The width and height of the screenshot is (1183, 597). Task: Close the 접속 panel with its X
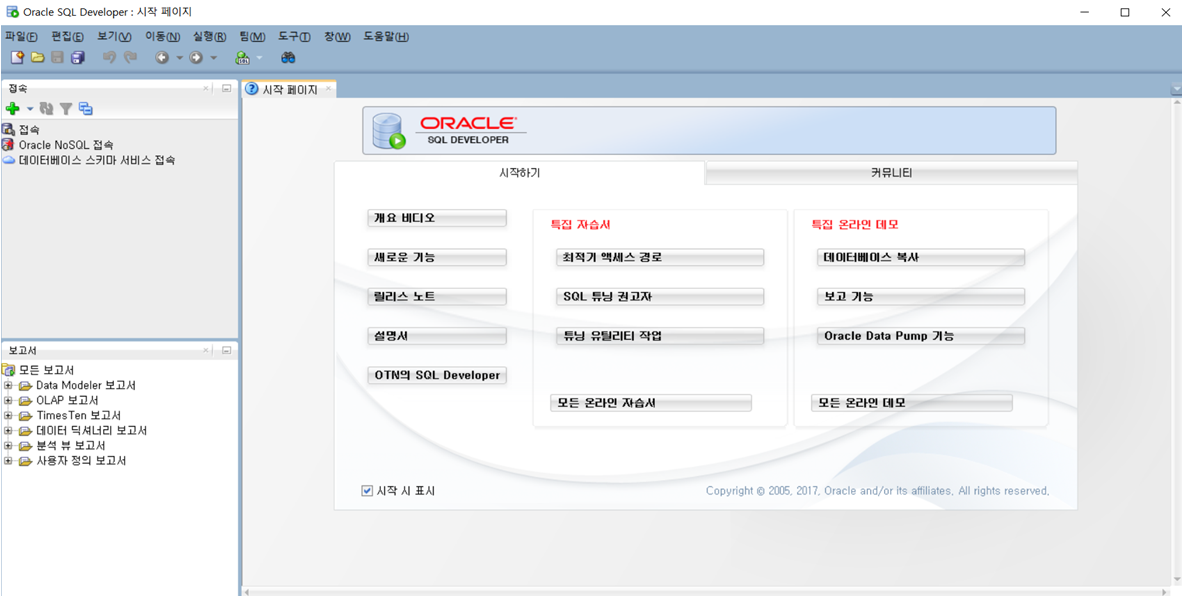pyautogui.click(x=206, y=88)
